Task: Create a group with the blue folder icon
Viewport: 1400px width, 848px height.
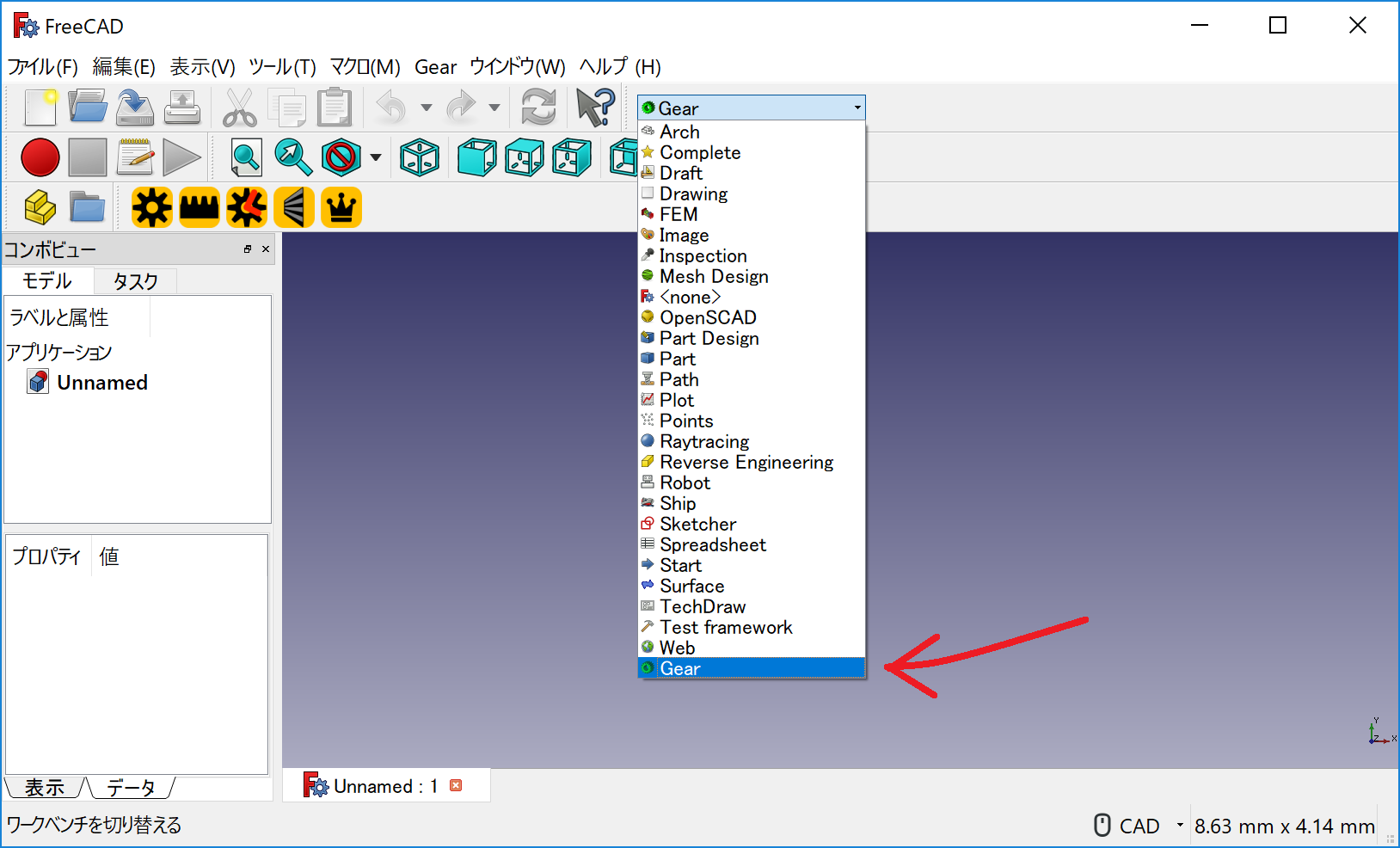Action: [x=87, y=207]
